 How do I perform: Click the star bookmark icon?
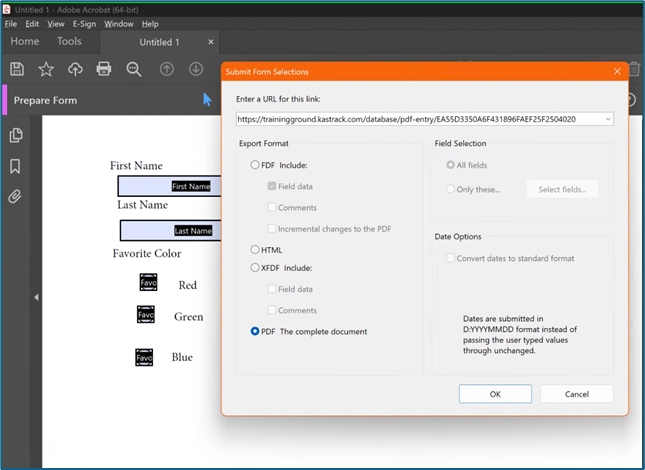46,69
